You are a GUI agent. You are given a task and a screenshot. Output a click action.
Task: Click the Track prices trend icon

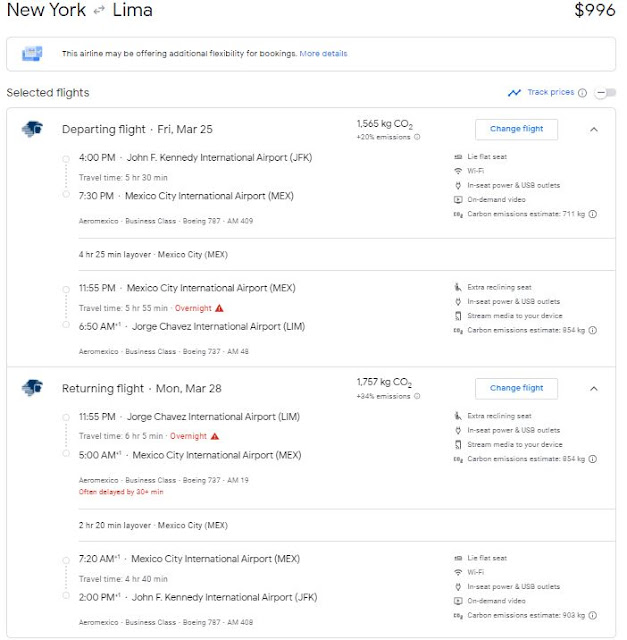pos(514,93)
